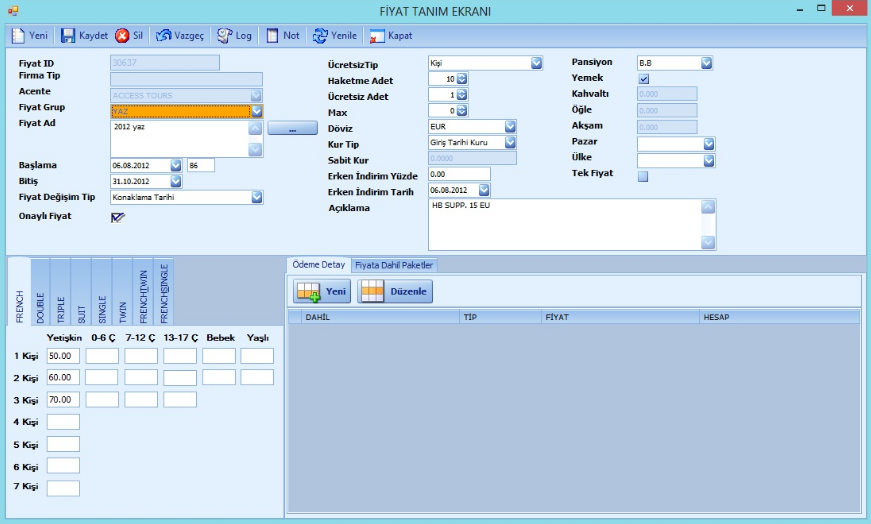Close the screen using the Kapat icon
The width and height of the screenshot is (871, 524).
click(377, 36)
